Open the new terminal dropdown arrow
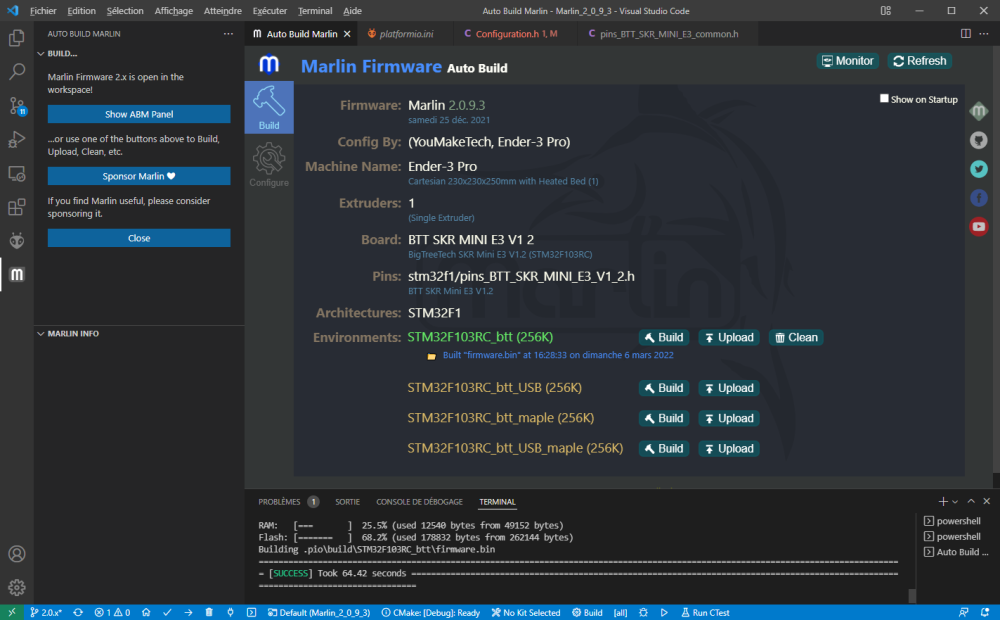 (x=955, y=502)
